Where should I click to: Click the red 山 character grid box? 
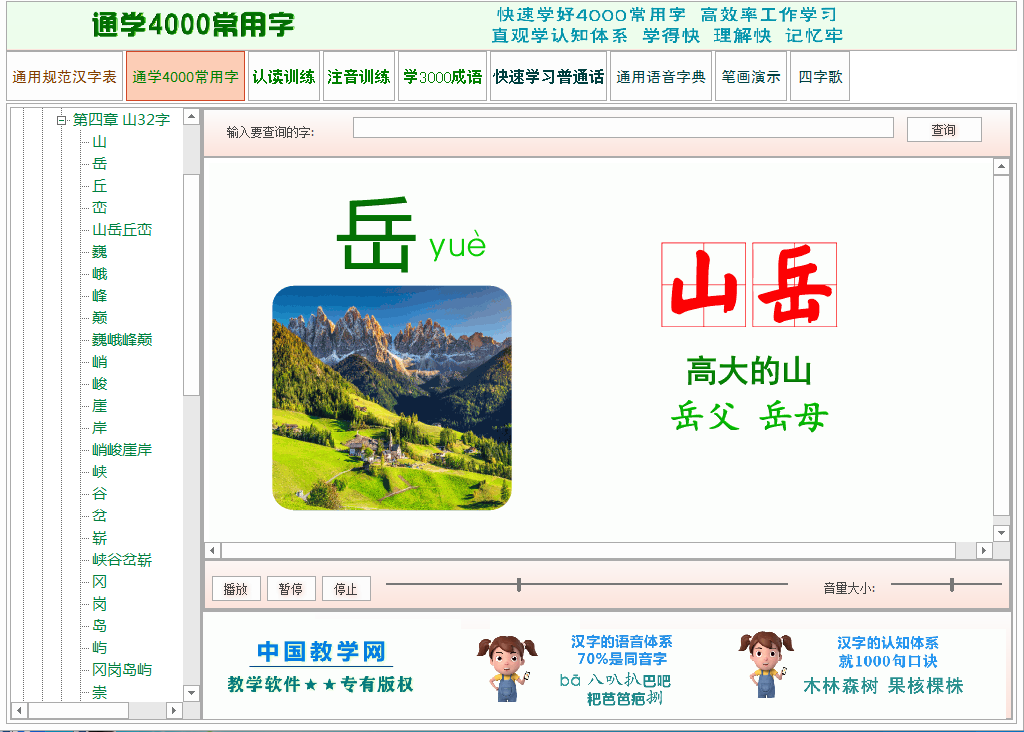(x=704, y=285)
